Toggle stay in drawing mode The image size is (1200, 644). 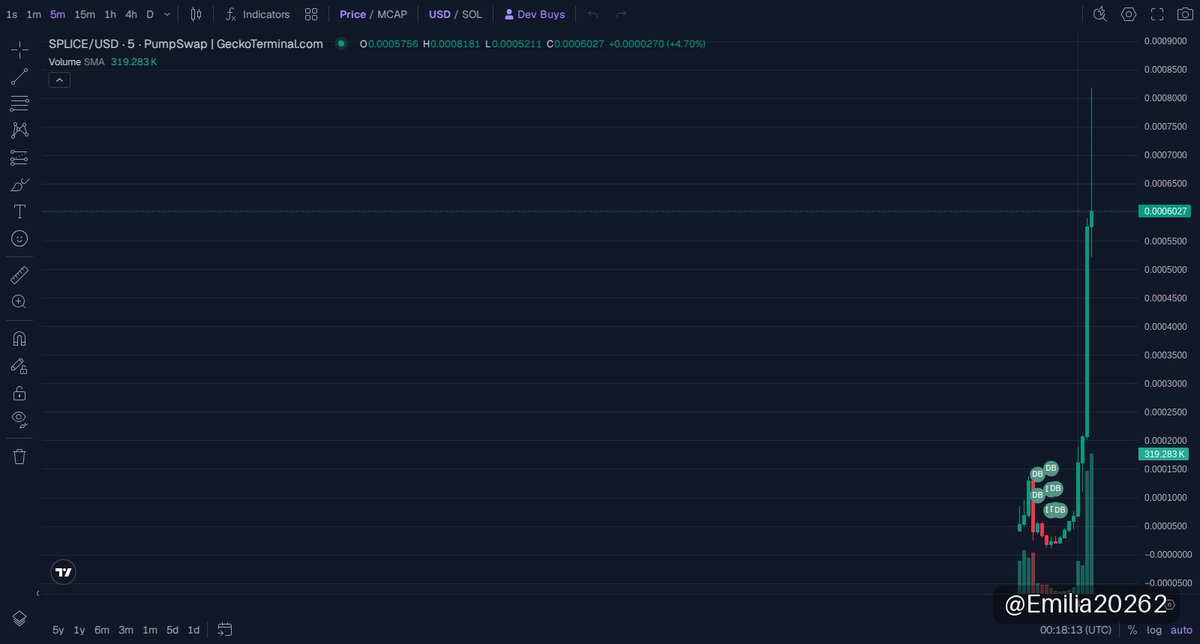(x=20, y=365)
